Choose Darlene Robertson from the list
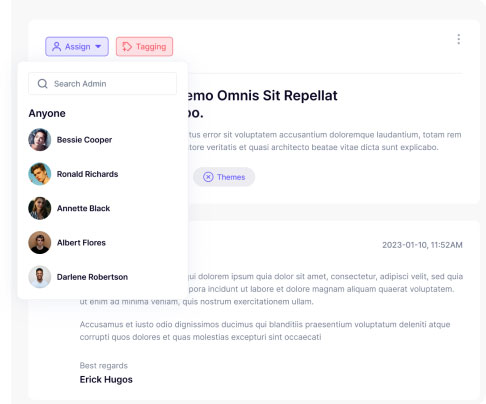 tap(92, 277)
